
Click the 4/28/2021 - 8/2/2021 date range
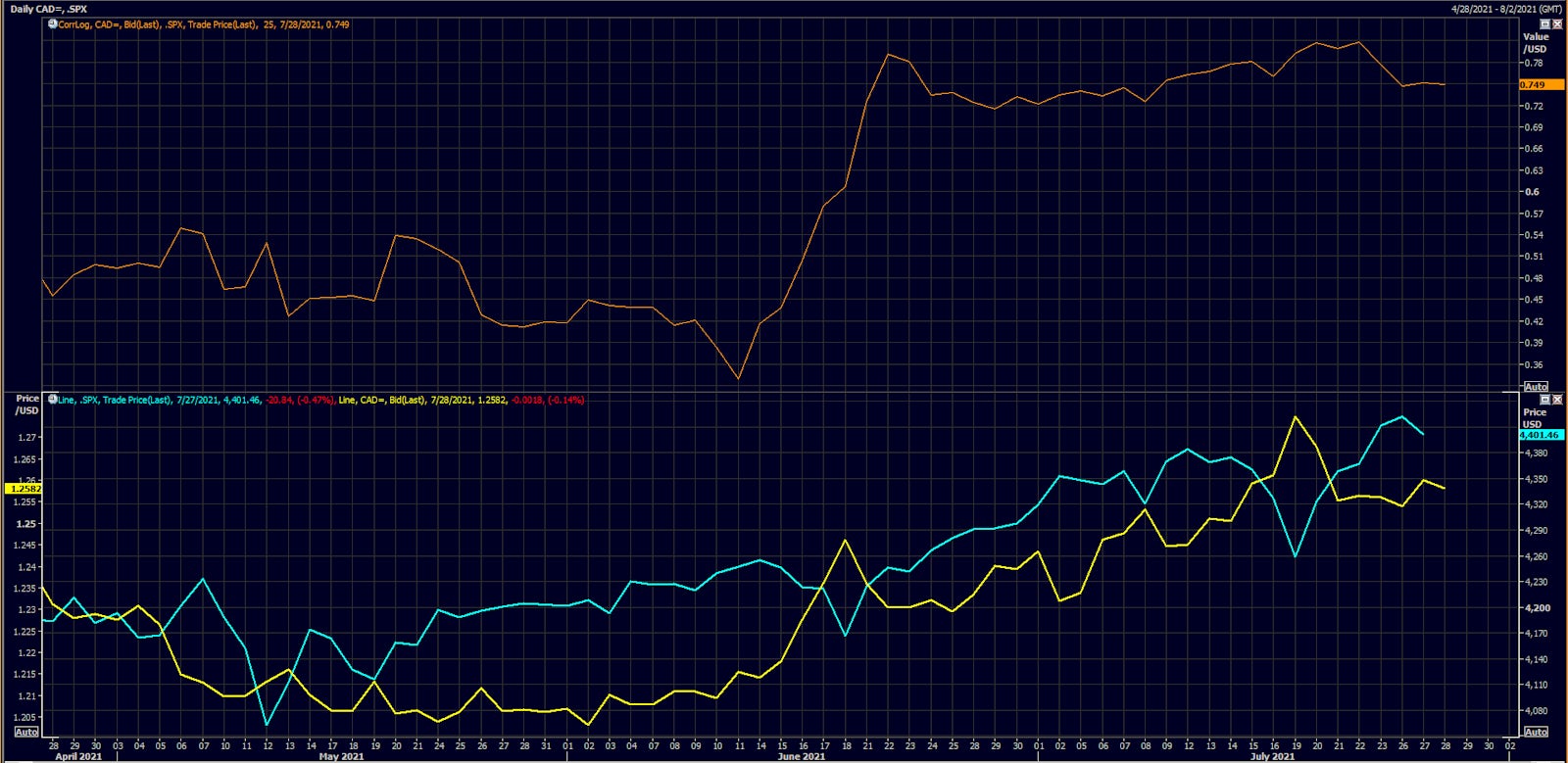1506,9
